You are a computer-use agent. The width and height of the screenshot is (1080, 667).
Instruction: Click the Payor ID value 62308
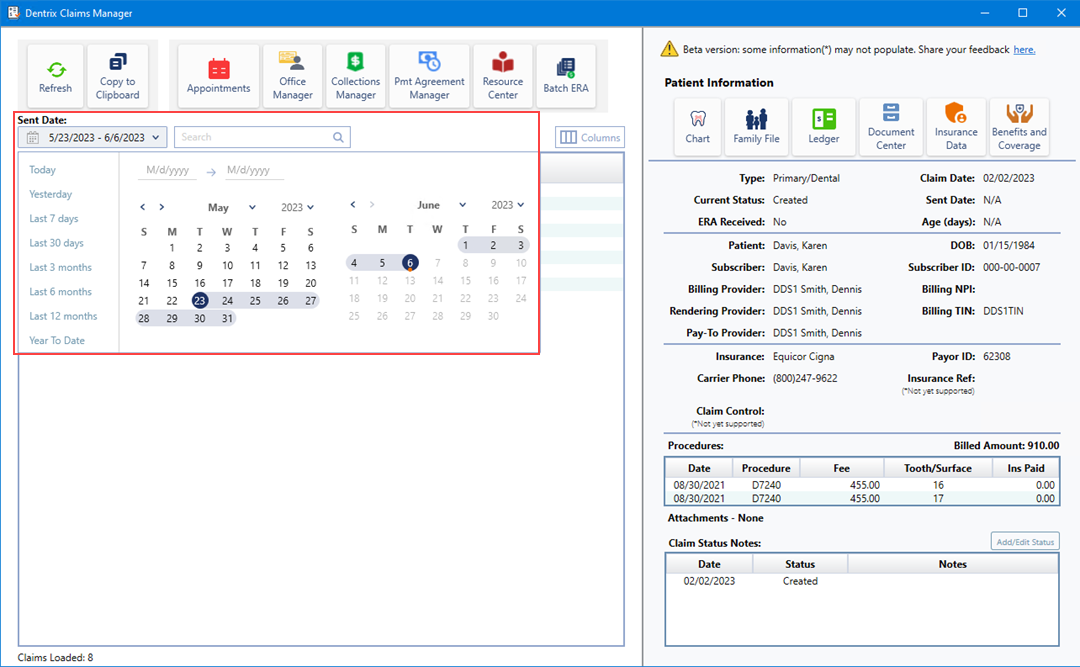(x=997, y=356)
